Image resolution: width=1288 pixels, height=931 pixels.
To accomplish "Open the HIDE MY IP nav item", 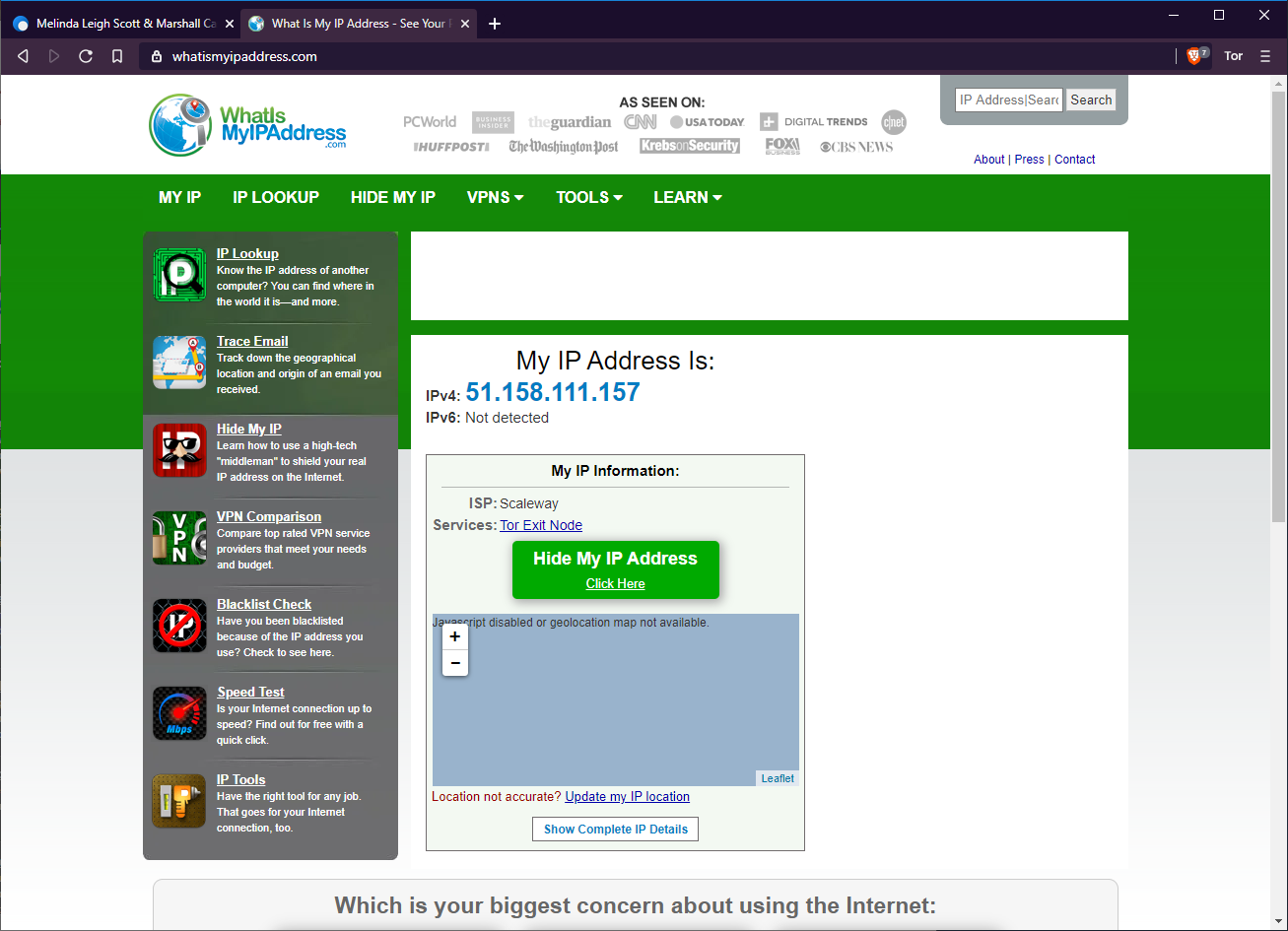I will (x=393, y=197).
